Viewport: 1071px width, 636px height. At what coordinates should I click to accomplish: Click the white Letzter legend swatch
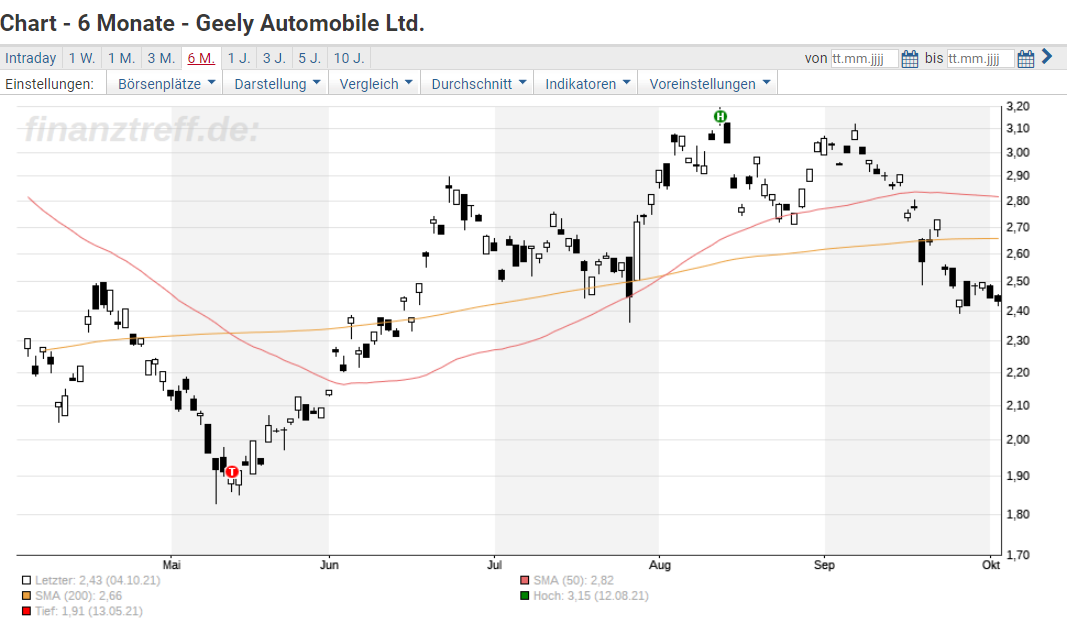point(27,581)
